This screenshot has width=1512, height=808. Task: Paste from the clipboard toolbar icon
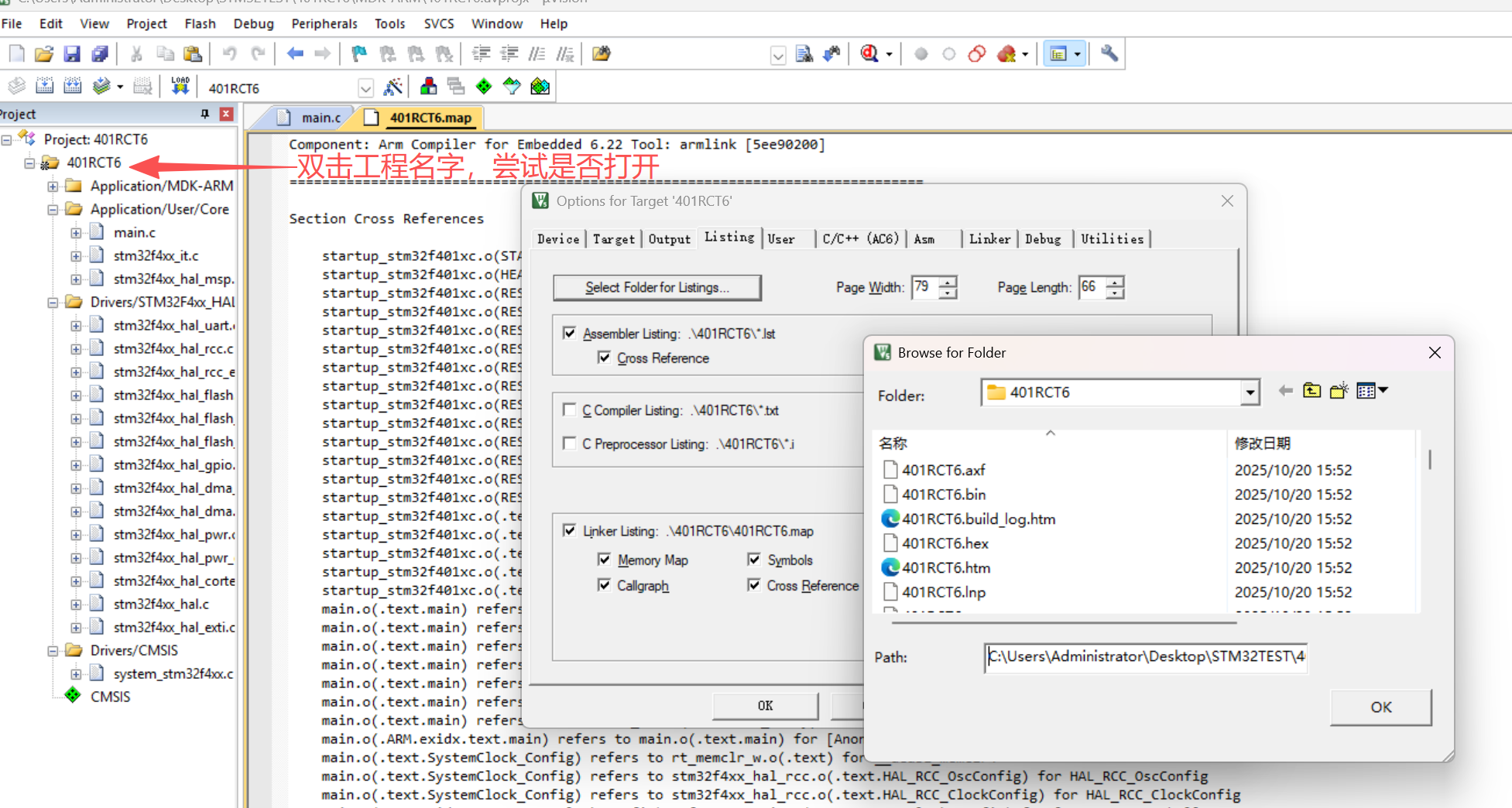pos(193,53)
